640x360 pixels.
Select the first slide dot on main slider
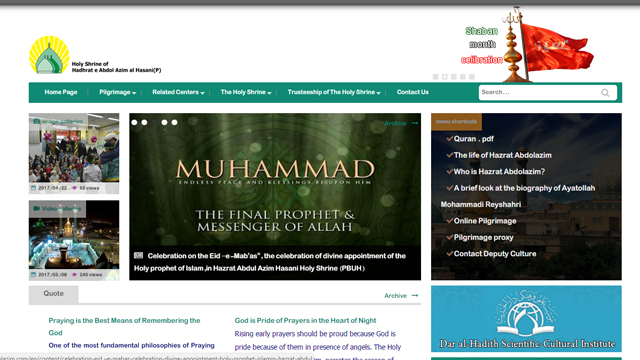click(x=134, y=122)
